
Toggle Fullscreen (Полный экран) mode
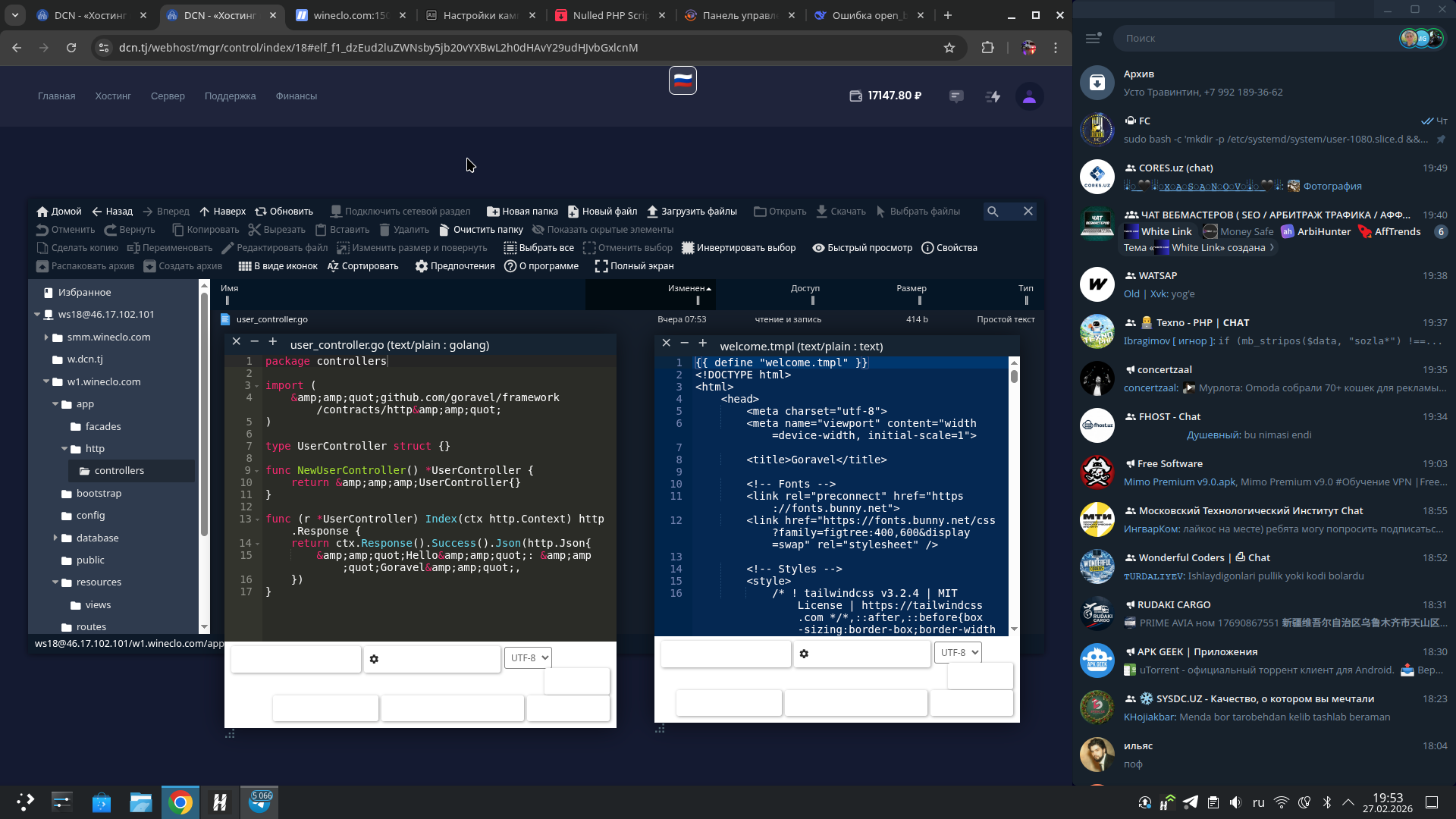[x=601, y=266]
